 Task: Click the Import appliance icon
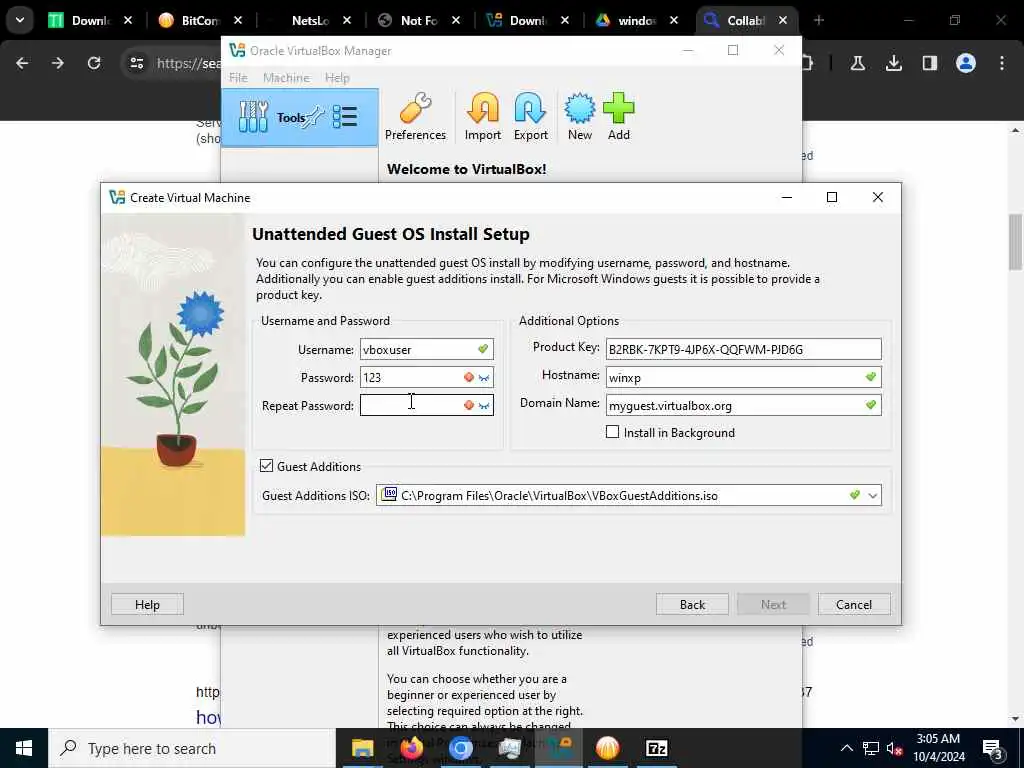[483, 118]
